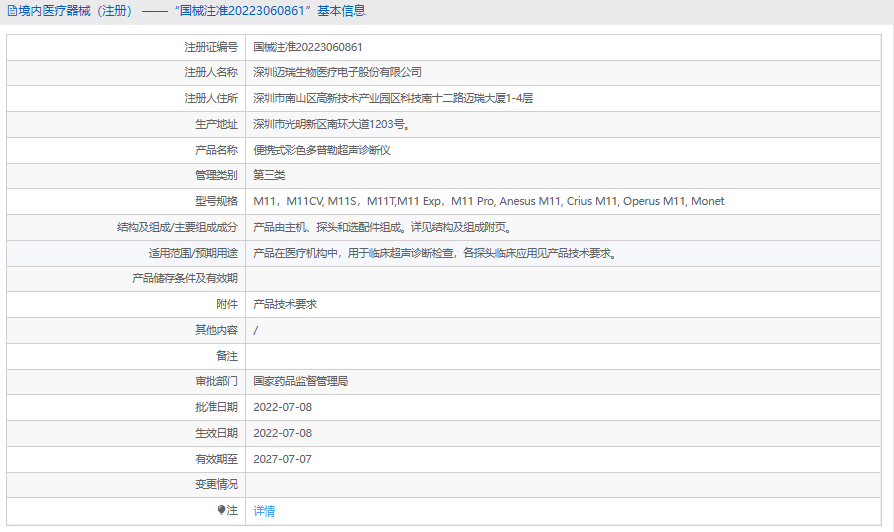Image resolution: width=894 pixels, height=532 pixels.
Task: Click the 产品储存条件及有效期 label
Action: pyautogui.click(x=185, y=278)
